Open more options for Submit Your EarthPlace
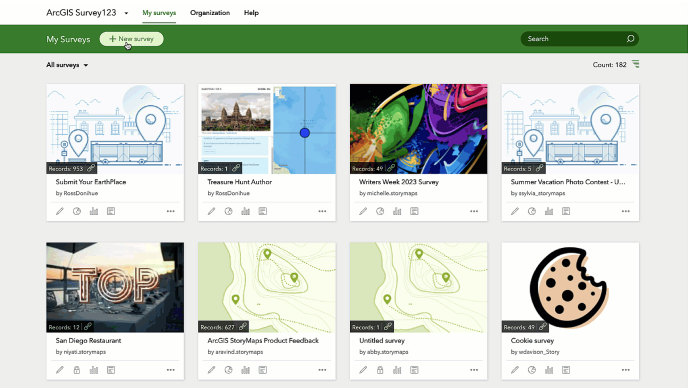 [171, 211]
